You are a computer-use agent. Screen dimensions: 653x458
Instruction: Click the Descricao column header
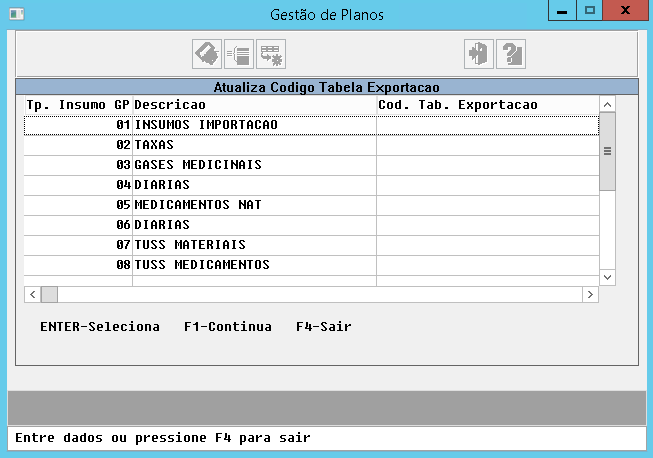pyautogui.click(x=254, y=104)
